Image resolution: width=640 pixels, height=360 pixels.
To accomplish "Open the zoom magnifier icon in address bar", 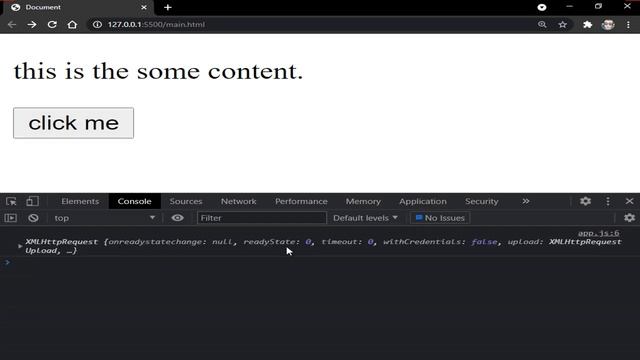I will pos(542,24).
